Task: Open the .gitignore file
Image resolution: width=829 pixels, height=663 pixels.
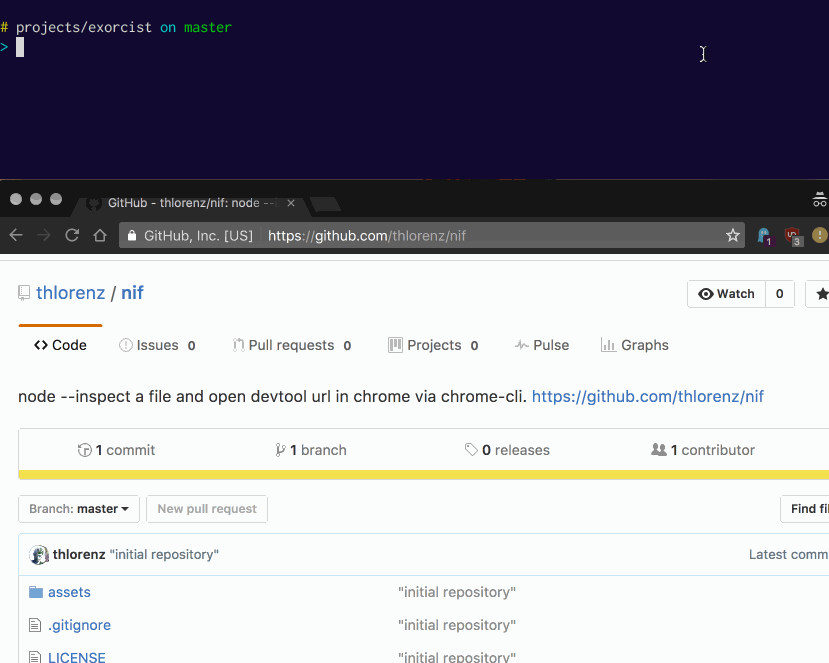Action: pos(79,625)
